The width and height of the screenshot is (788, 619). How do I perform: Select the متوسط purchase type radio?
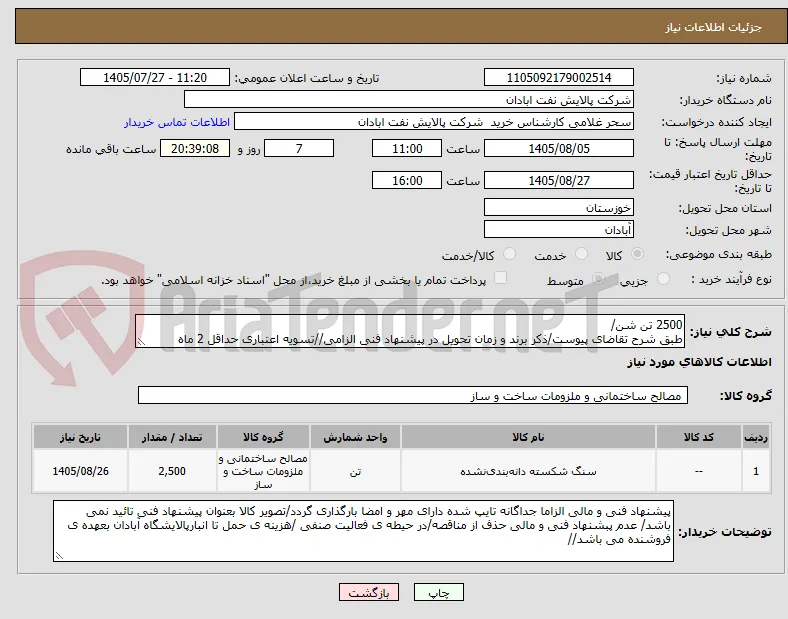point(598,279)
